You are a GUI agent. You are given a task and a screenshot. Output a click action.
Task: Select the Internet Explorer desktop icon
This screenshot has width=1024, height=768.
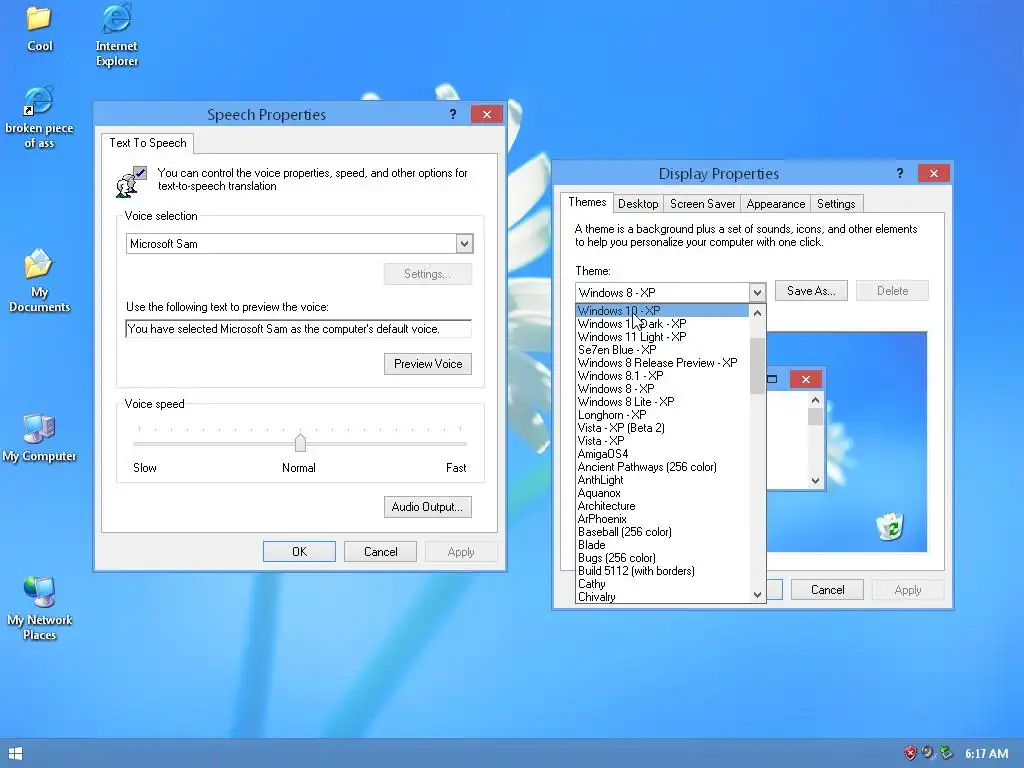116,35
